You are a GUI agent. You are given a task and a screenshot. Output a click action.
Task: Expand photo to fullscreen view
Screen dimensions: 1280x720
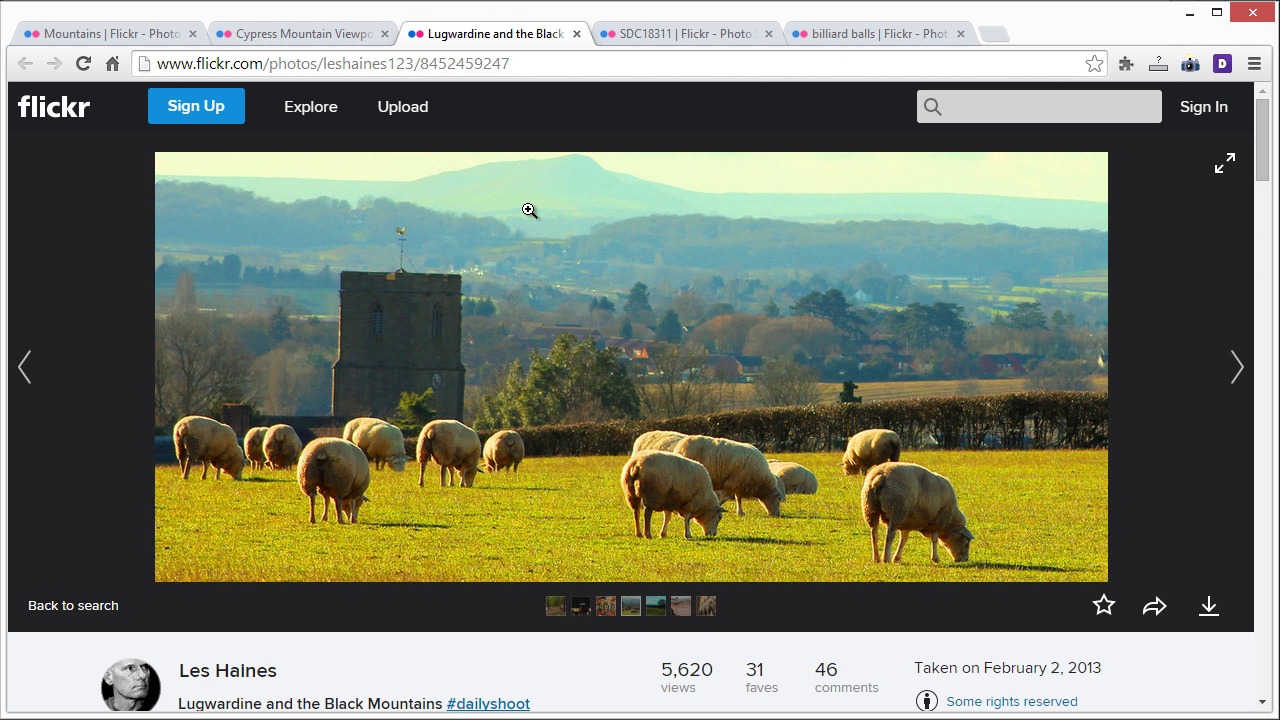point(1225,164)
